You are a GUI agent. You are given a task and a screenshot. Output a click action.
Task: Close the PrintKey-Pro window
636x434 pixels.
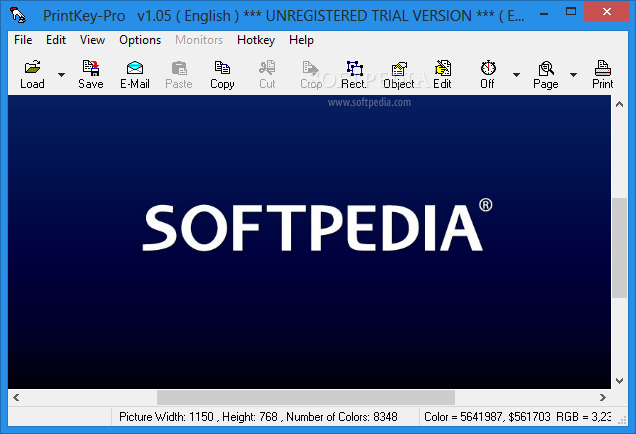[x=607, y=11]
